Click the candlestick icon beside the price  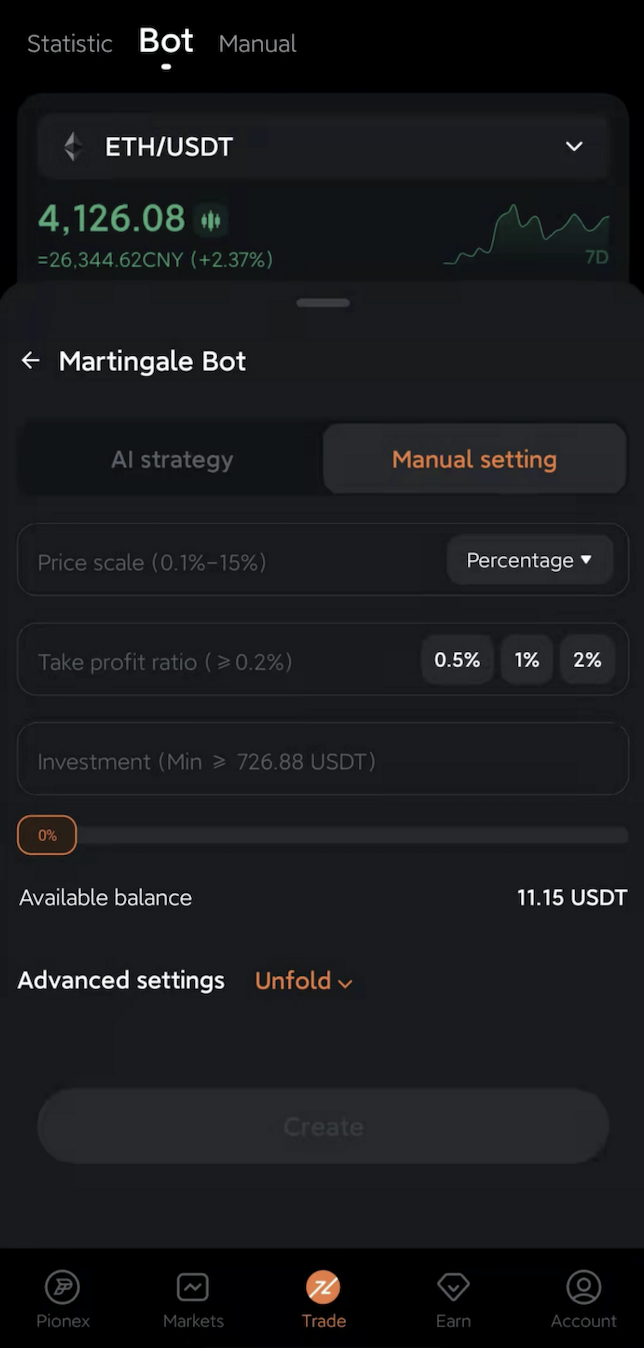point(211,217)
